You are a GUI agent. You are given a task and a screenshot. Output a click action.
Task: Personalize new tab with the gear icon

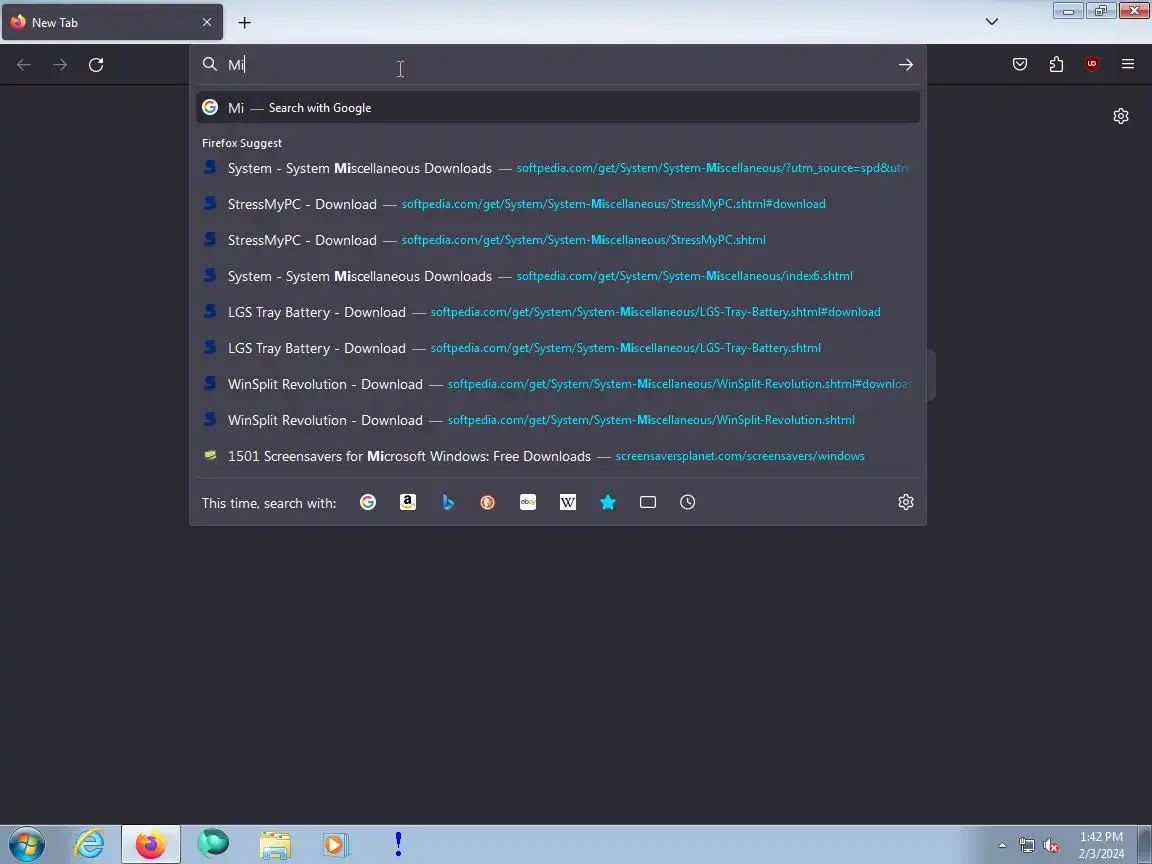[1120, 116]
